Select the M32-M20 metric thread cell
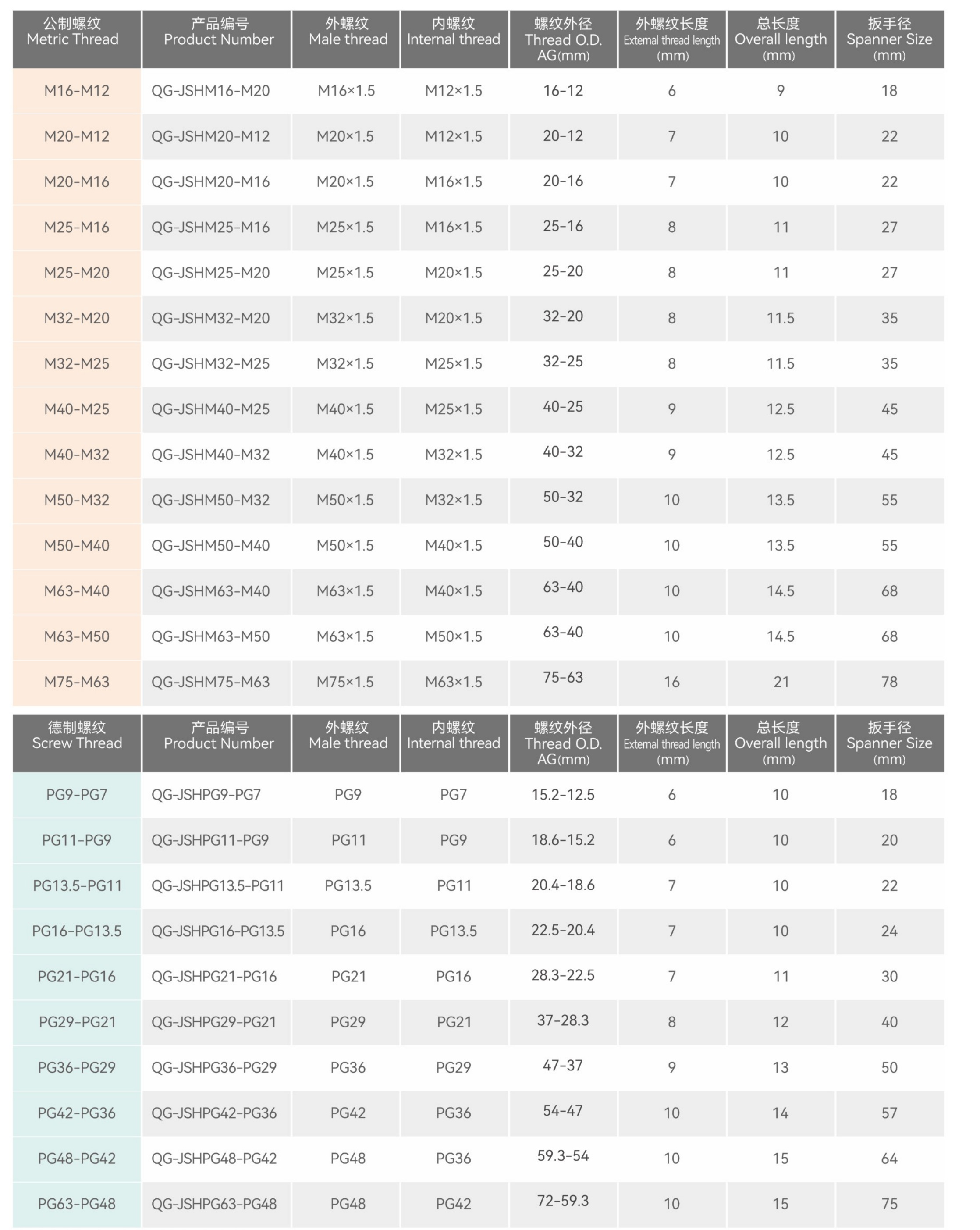This screenshot has width=980, height=1230. pyautogui.click(x=76, y=318)
